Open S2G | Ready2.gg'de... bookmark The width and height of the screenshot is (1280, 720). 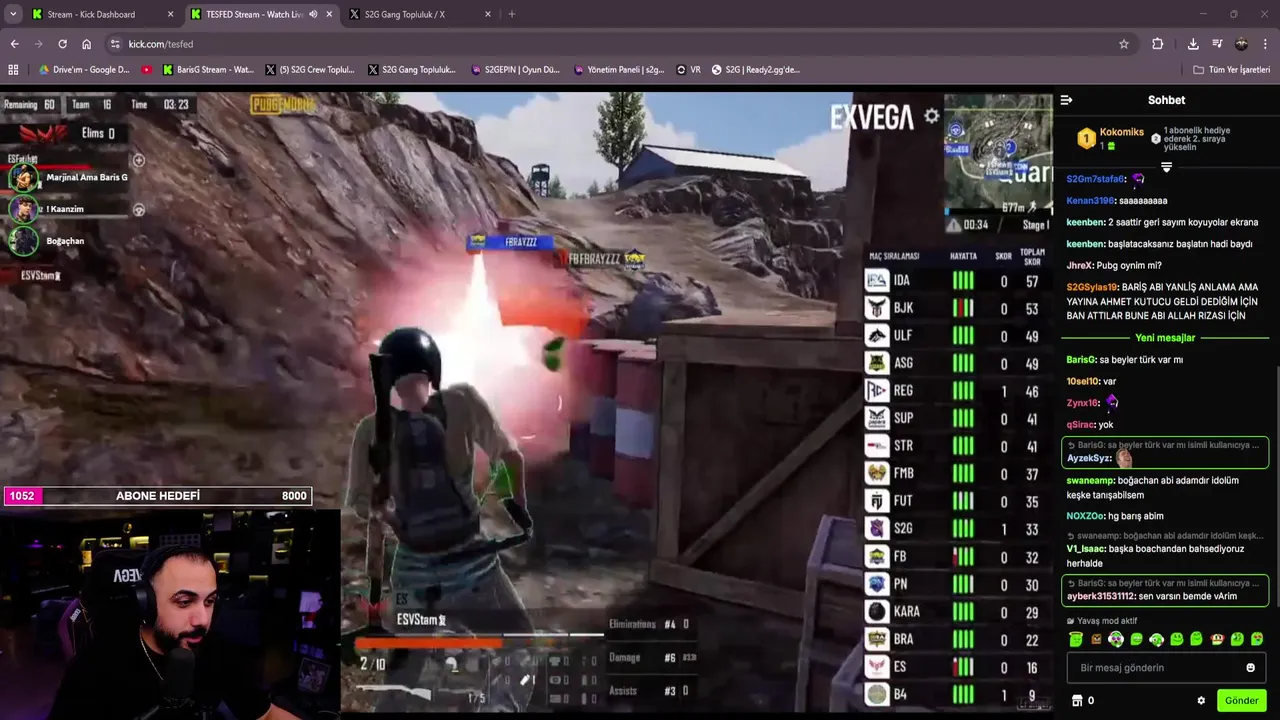click(x=756, y=70)
